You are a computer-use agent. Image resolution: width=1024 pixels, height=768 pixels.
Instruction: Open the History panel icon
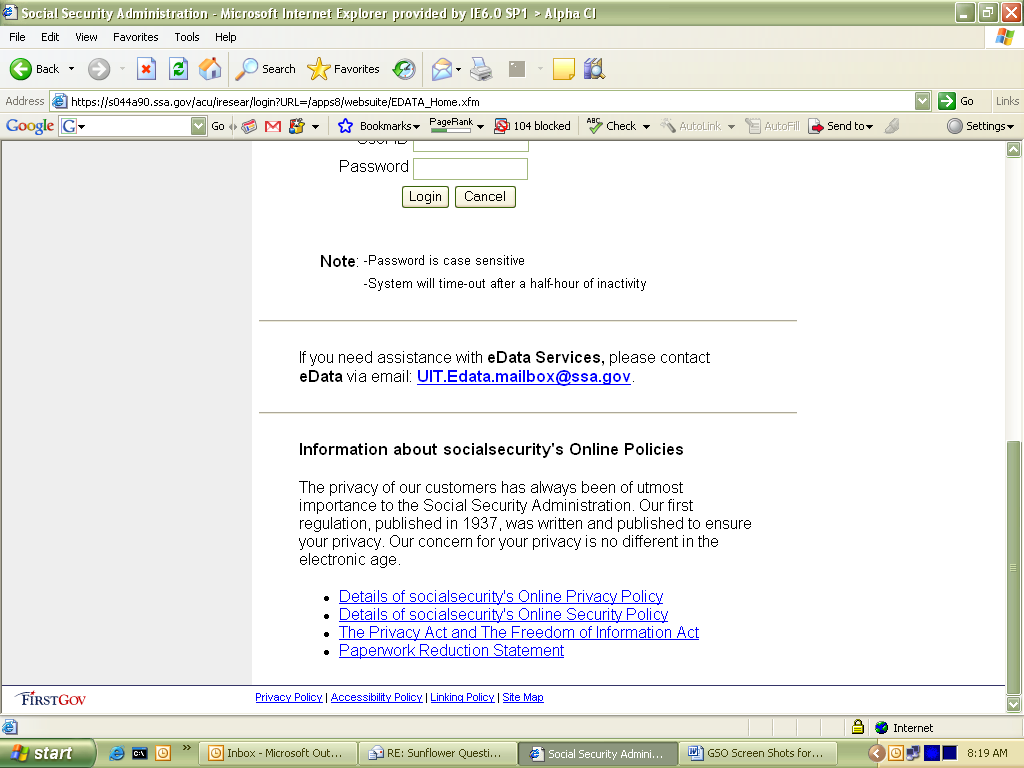pyautogui.click(x=404, y=69)
